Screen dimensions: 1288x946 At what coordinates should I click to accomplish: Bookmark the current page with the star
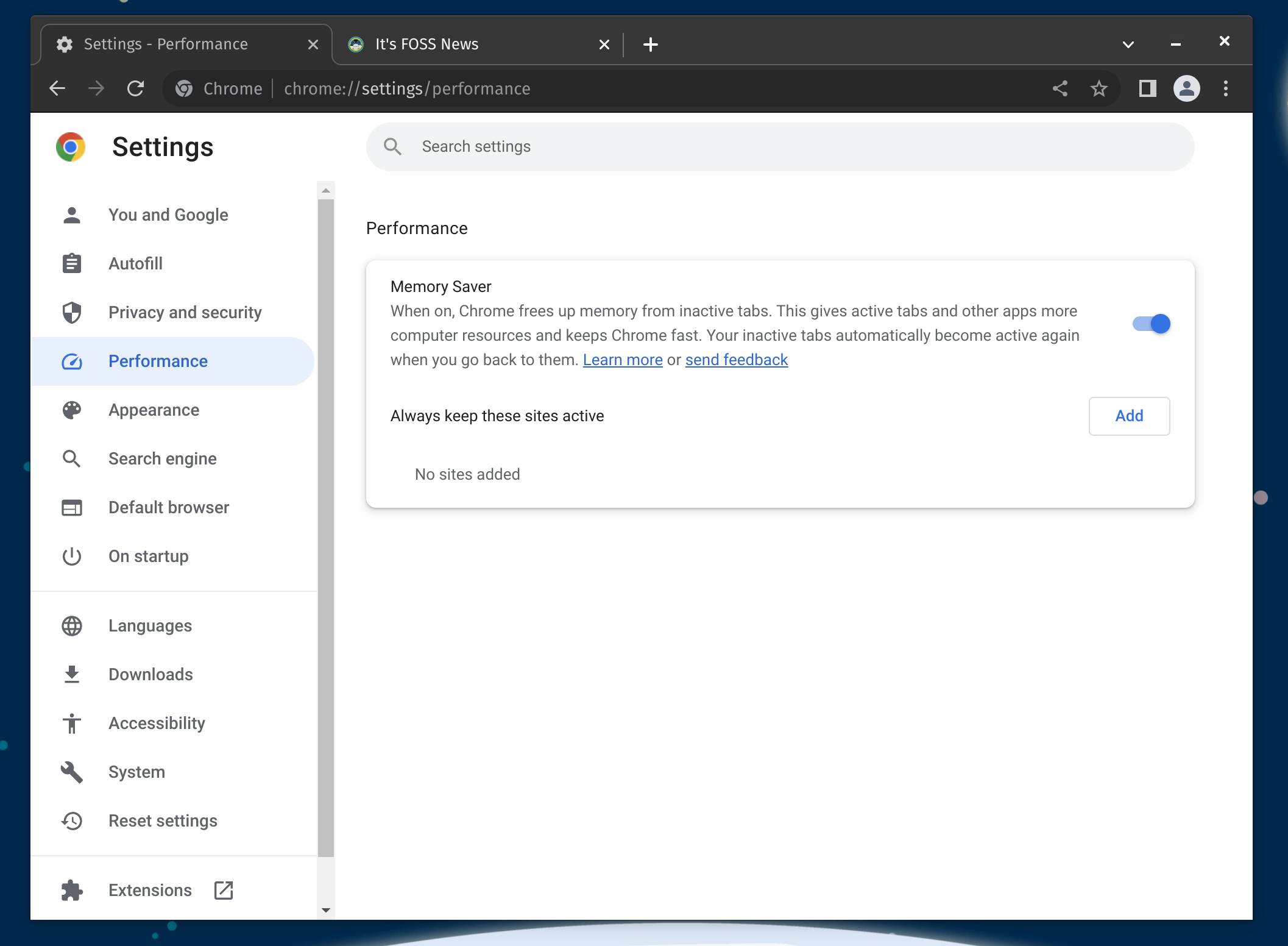(1099, 88)
